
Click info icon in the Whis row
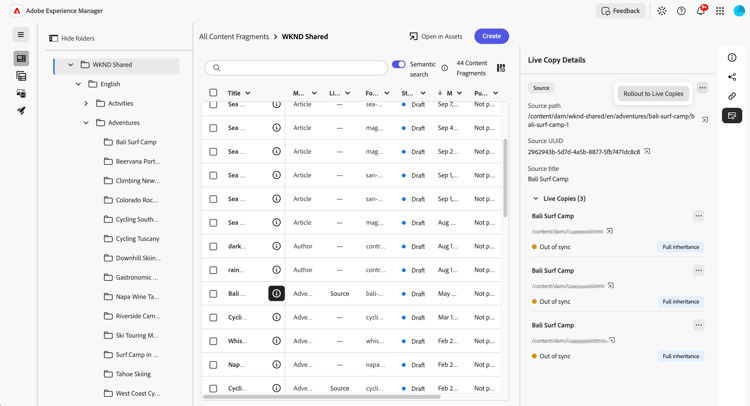tap(276, 341)
